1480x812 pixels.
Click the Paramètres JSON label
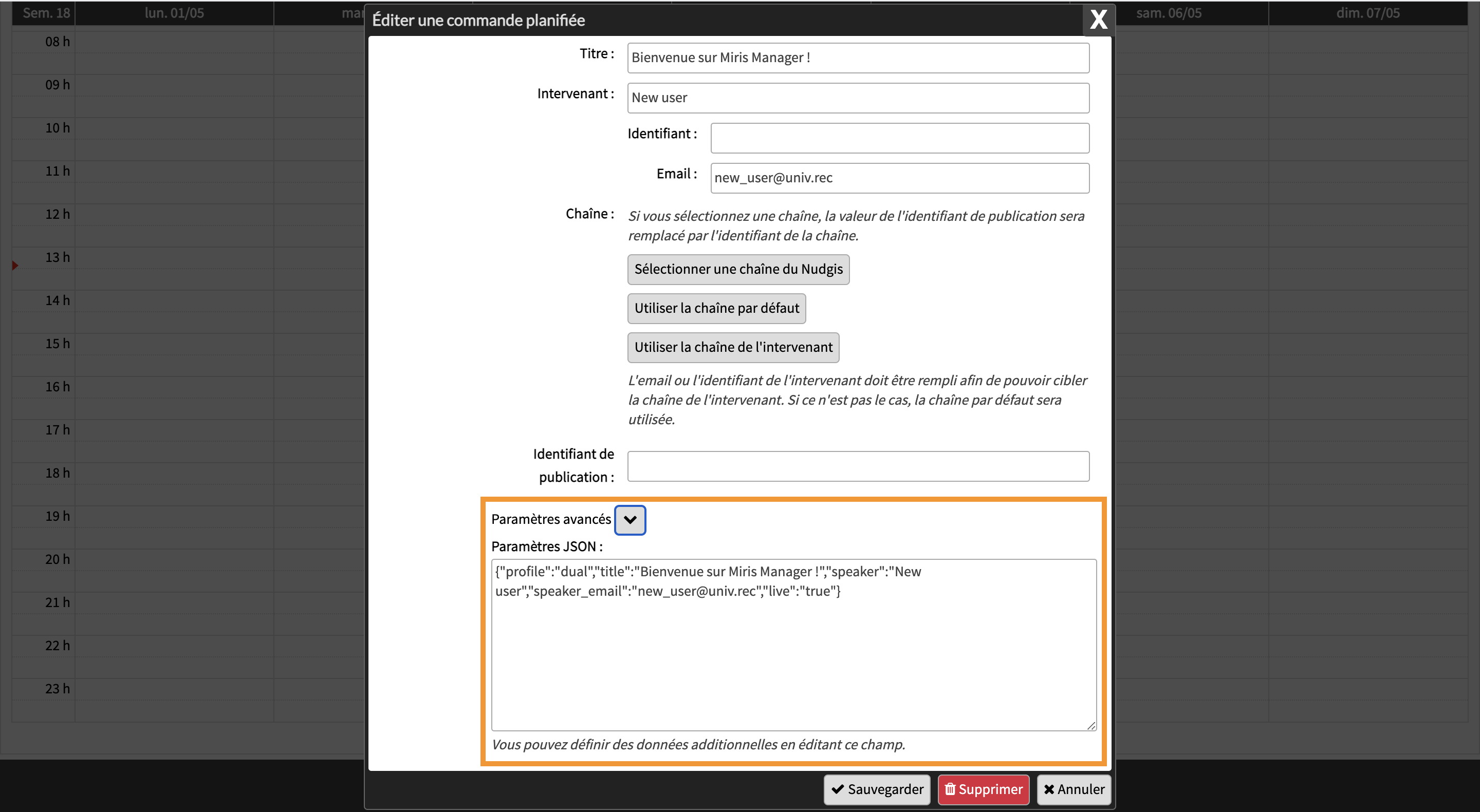point(546,546)
